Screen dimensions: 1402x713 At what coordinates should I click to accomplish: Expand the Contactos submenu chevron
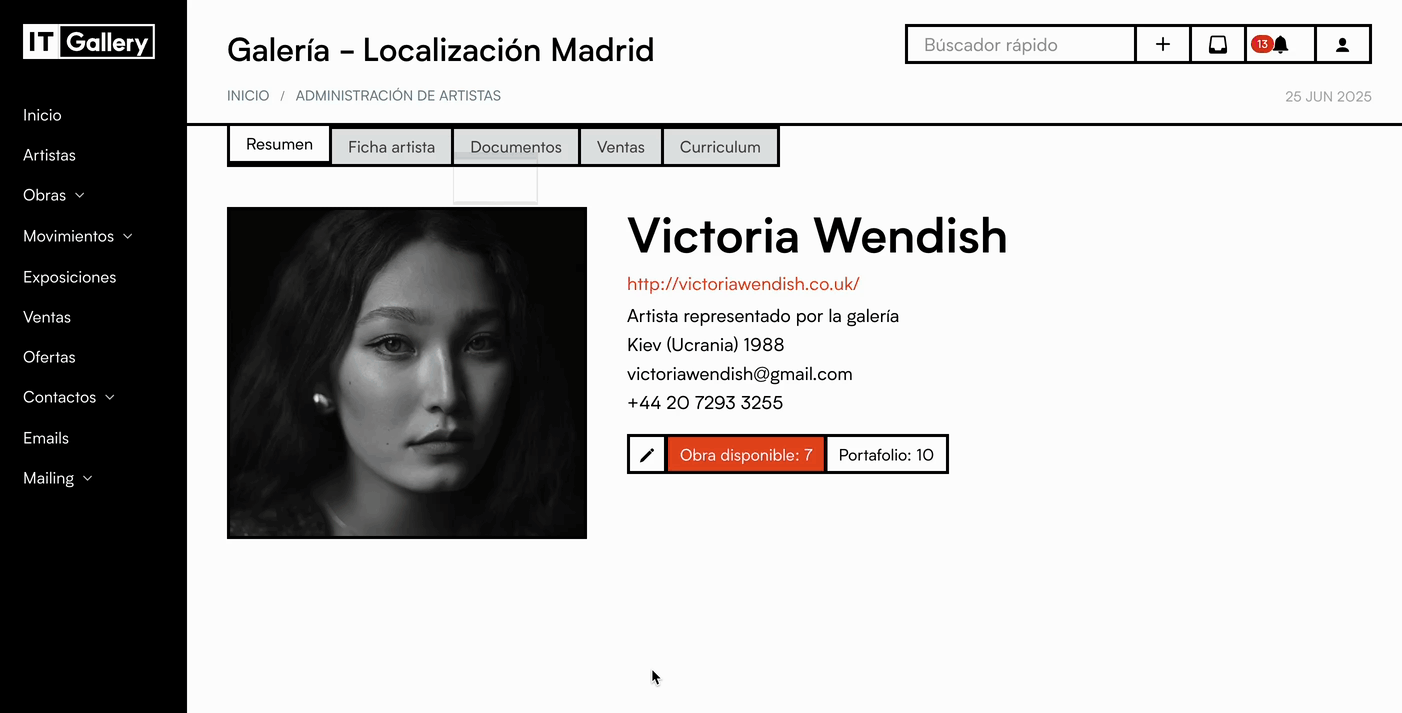(110, 398)
